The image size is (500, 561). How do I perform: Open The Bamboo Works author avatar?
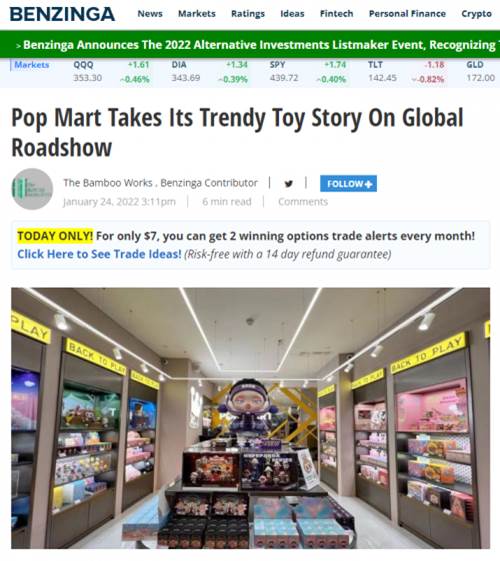point(32,189)
